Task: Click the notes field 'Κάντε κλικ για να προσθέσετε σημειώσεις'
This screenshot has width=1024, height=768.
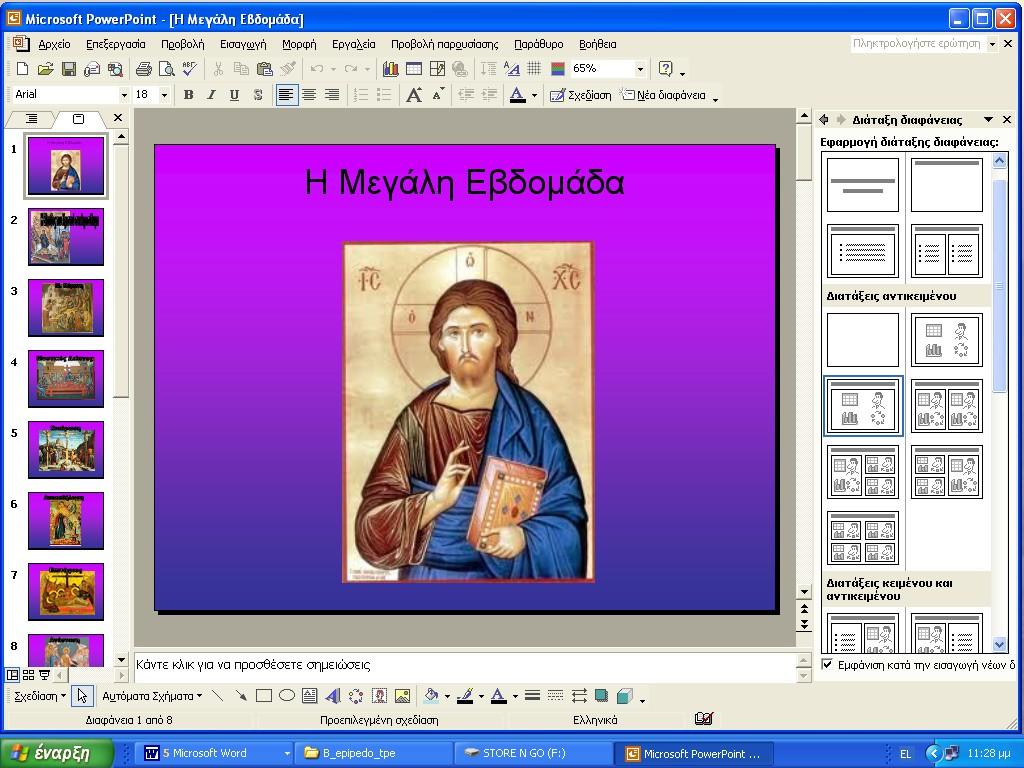Action: coord(465,665)
